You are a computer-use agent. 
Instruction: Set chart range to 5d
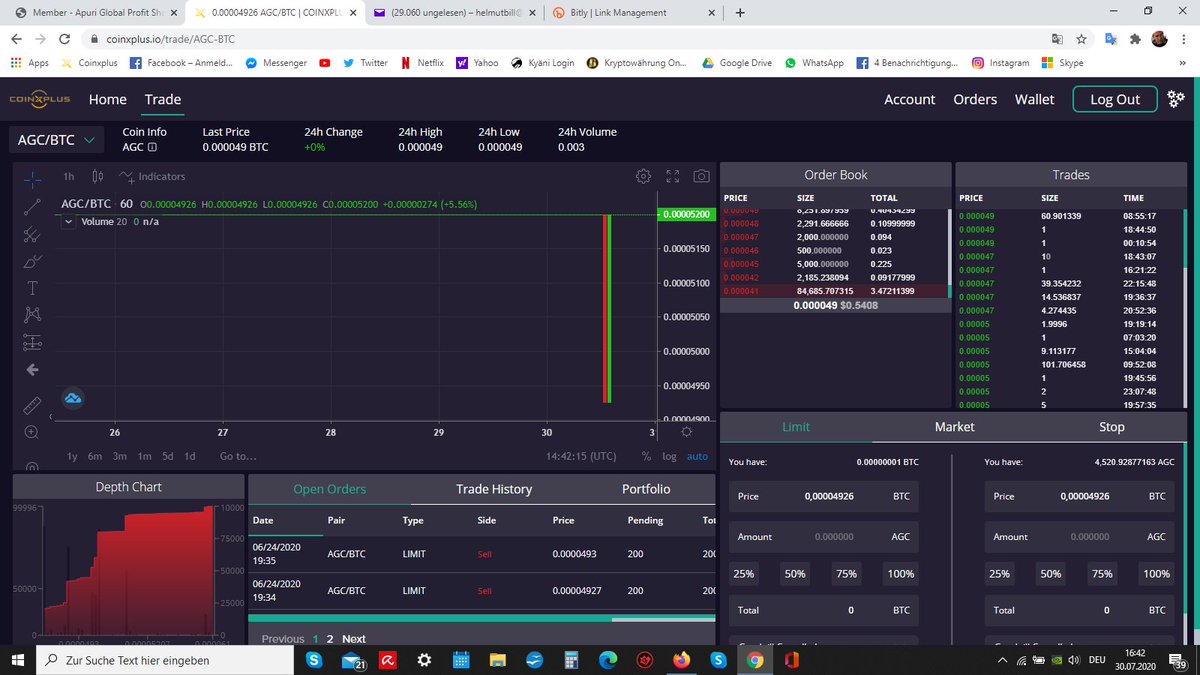[167, 456]
